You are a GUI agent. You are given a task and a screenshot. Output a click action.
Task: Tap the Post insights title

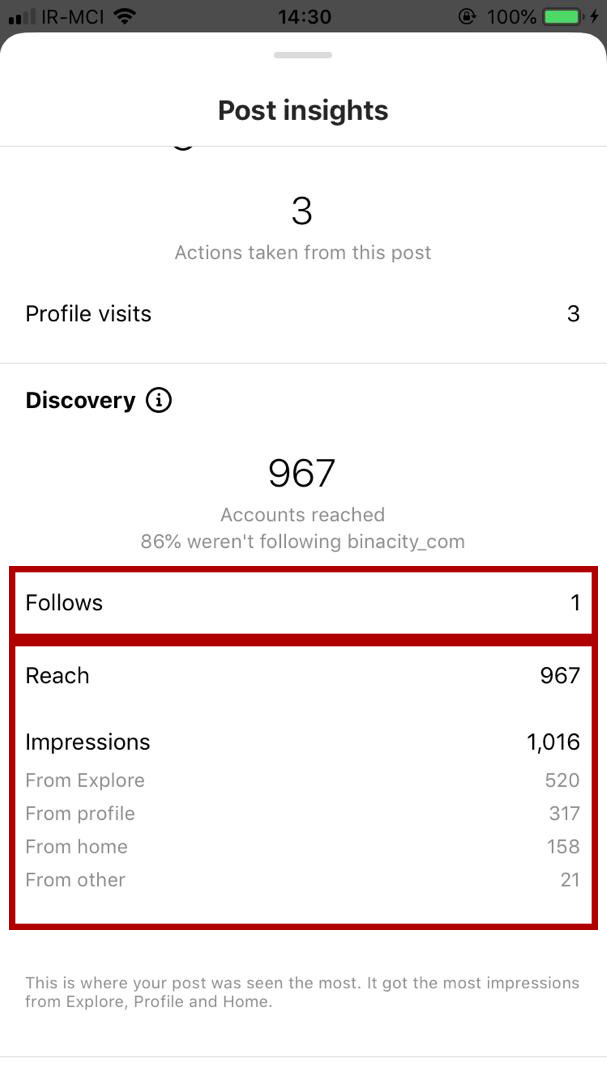tap(303, 110)
